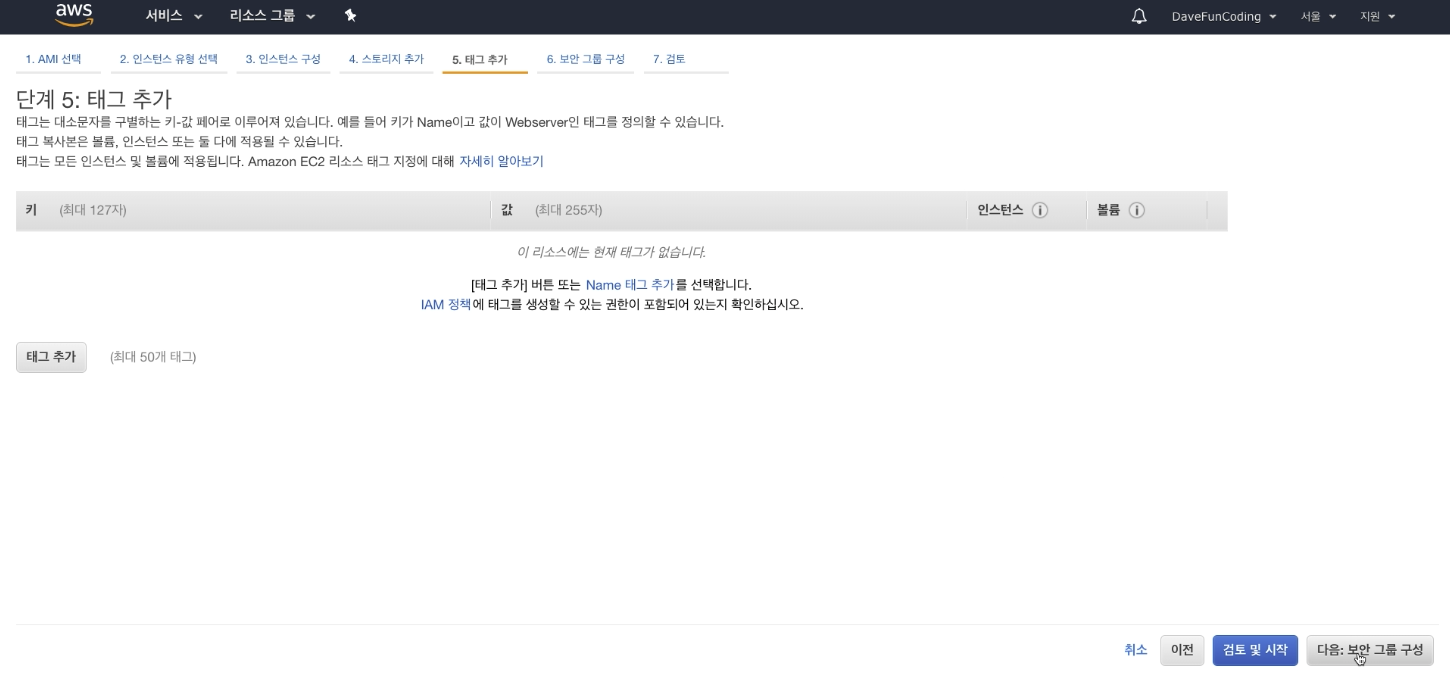Go to step 7. 검토 tab
This screenshot has height=684, width=1450.
[x=686, y=59]
